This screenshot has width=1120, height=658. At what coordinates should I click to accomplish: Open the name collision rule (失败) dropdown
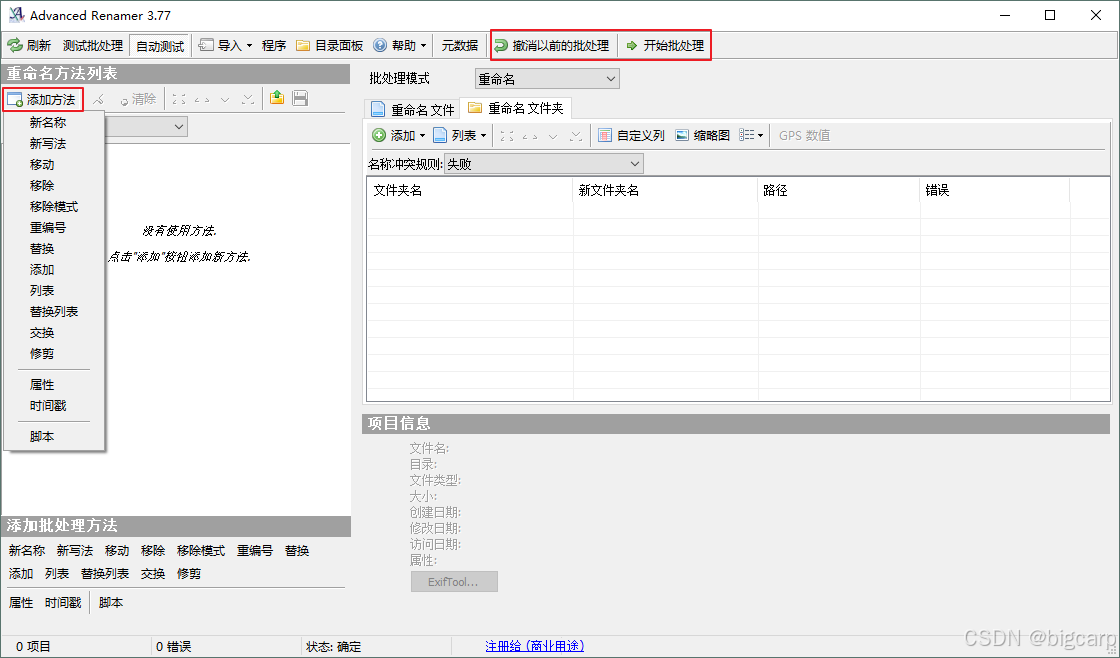(544, 164)
